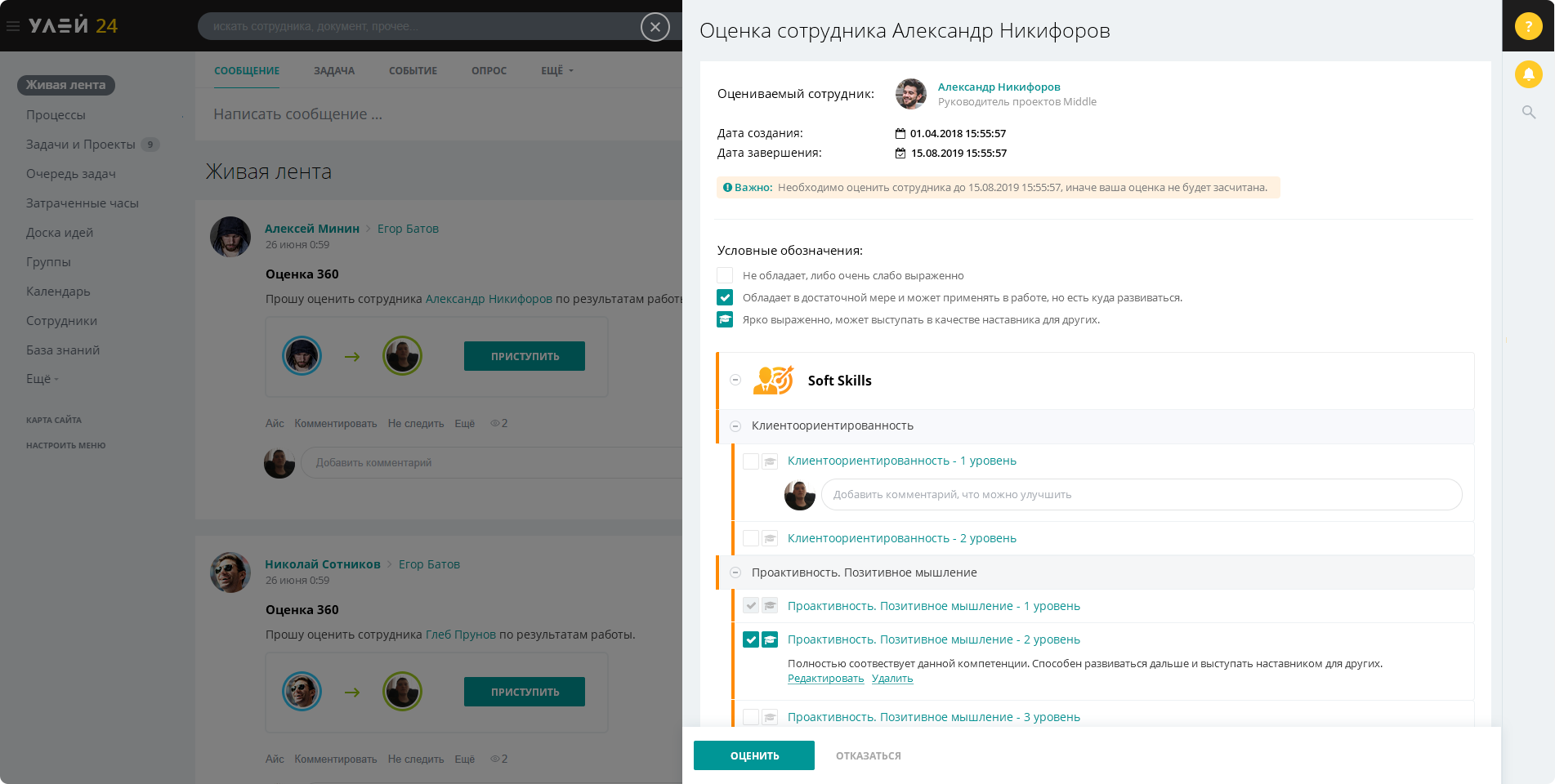The width and height of the screenshot is (1555, 784).
Task: Click the magnifier search icon in right sidebar
Action: (1528, 112)
